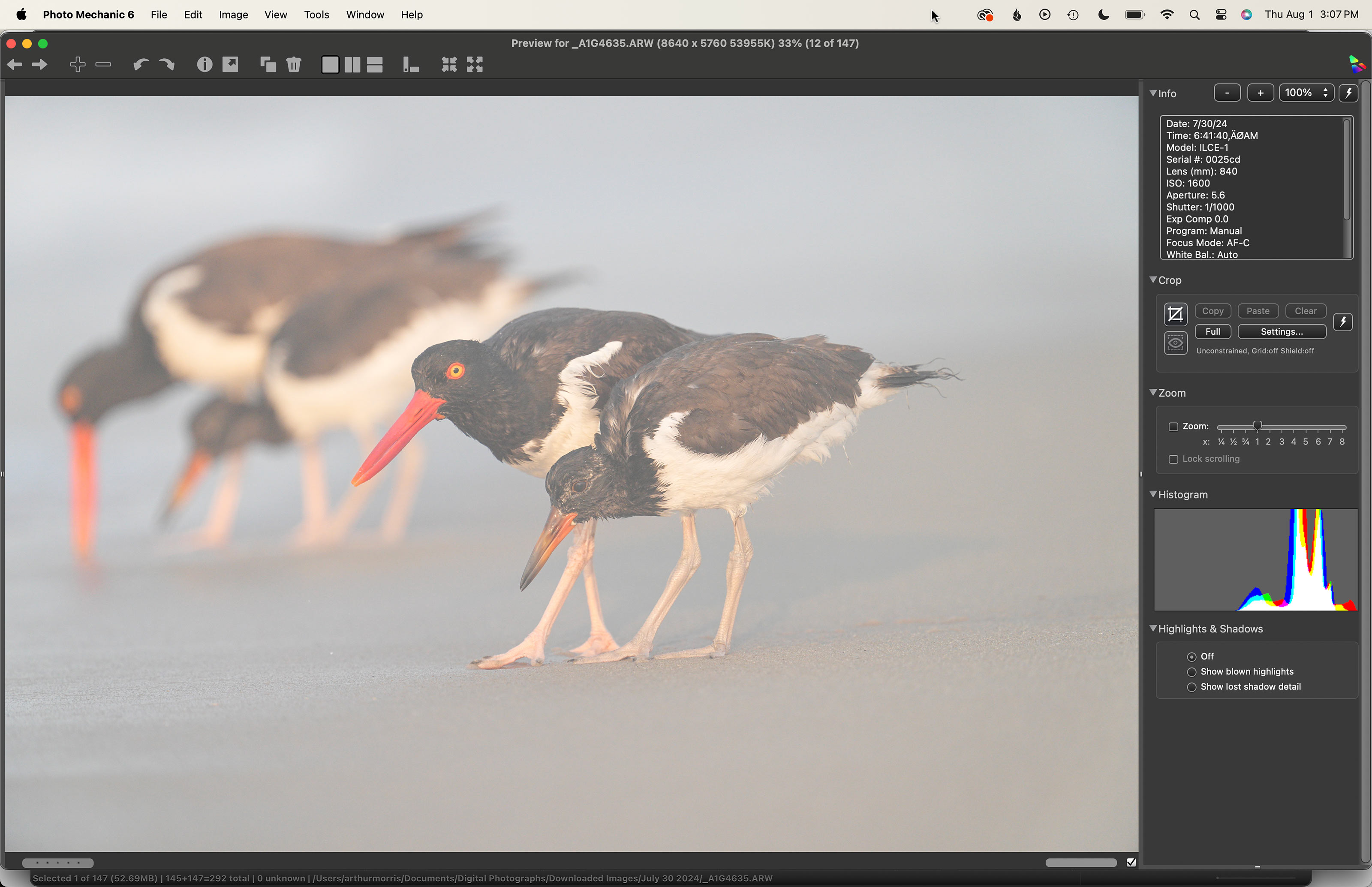Image resolution: width=1372 pixels, height=887 pixels.
Task: Click the Copy crop button
Action: pos(1213,311)
